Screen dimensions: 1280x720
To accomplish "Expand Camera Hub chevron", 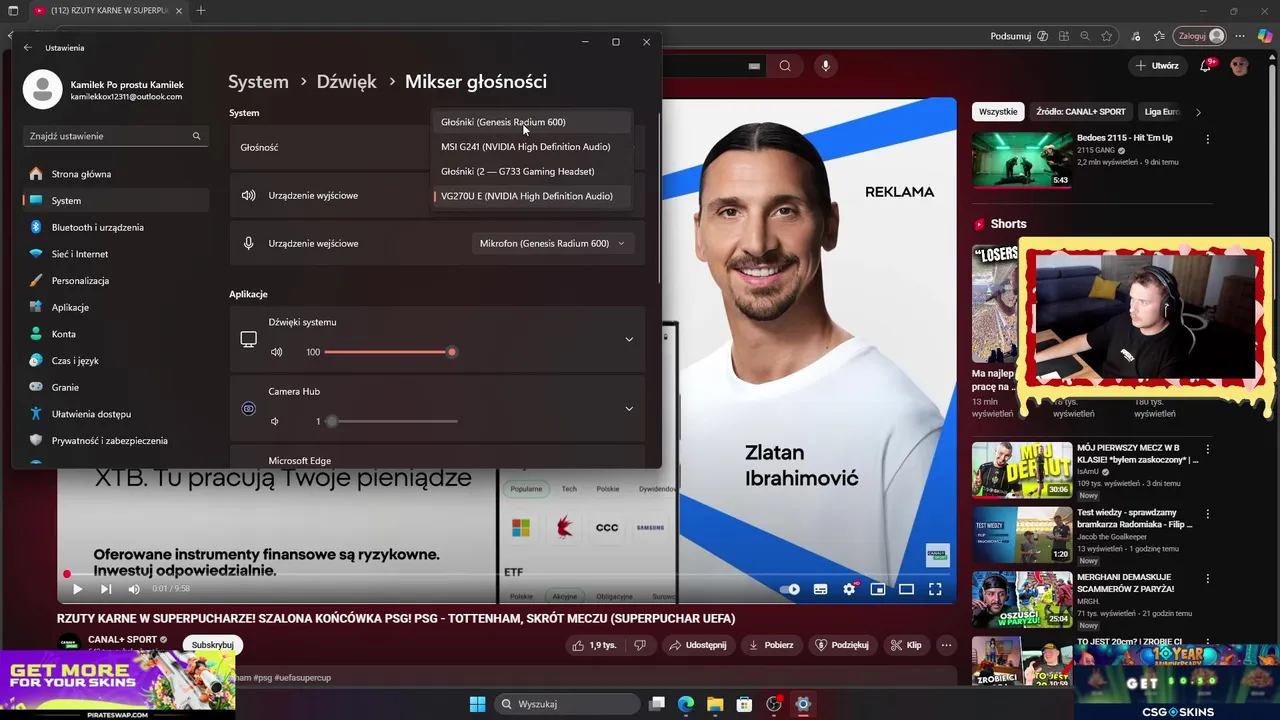I will pos(629,408).
